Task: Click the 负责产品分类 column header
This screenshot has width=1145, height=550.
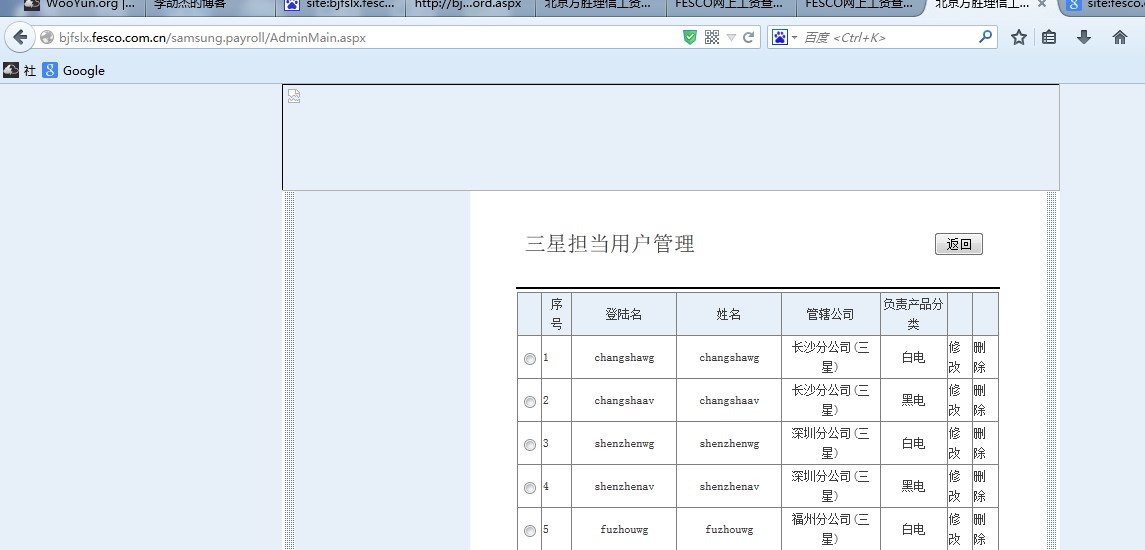Action: pyautogui.click(x=914, y=313)
